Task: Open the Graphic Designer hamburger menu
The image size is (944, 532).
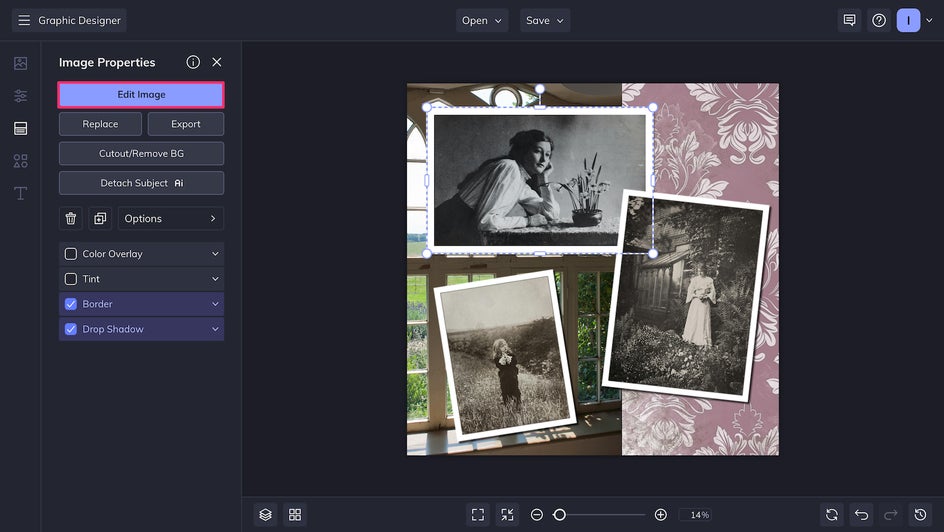Action: pyautogui.click(x=24, y=20)
